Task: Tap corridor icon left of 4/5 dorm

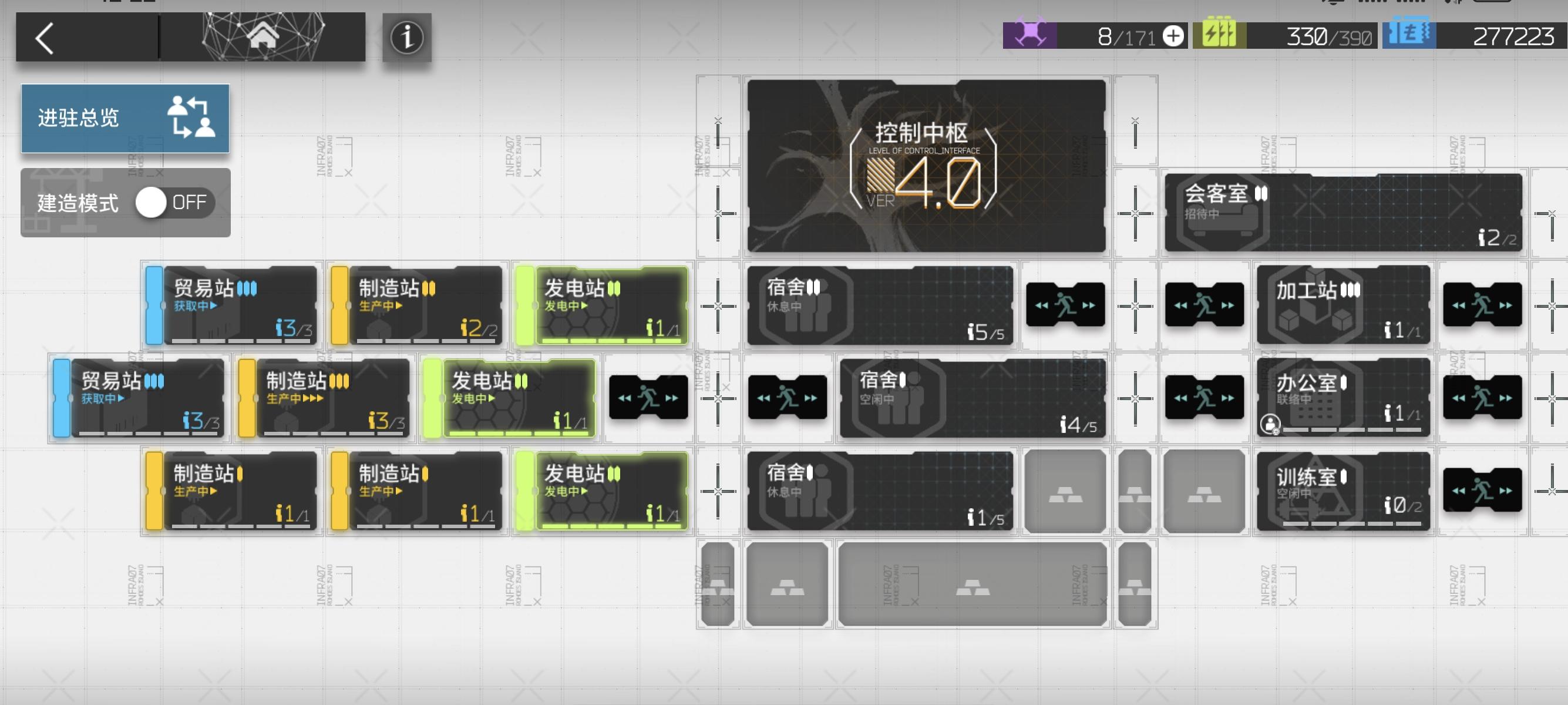Action: point(787,397)
